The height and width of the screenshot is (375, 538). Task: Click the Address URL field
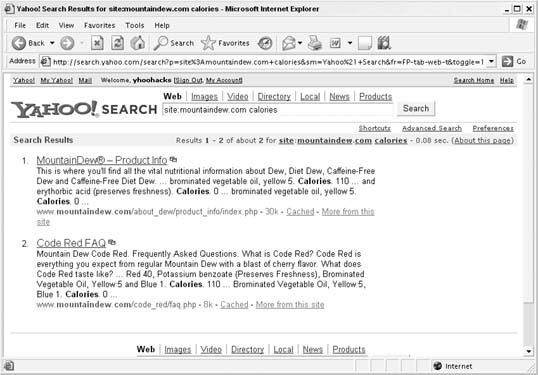pyautogui.click(x=268, y=62)
